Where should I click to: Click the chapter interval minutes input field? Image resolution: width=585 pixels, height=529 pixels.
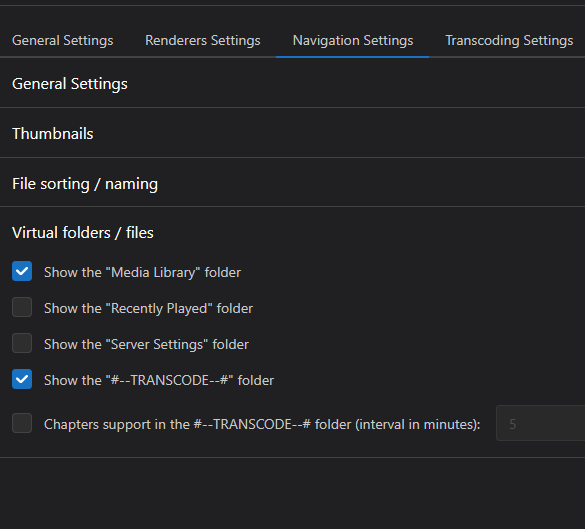[541, 423]
